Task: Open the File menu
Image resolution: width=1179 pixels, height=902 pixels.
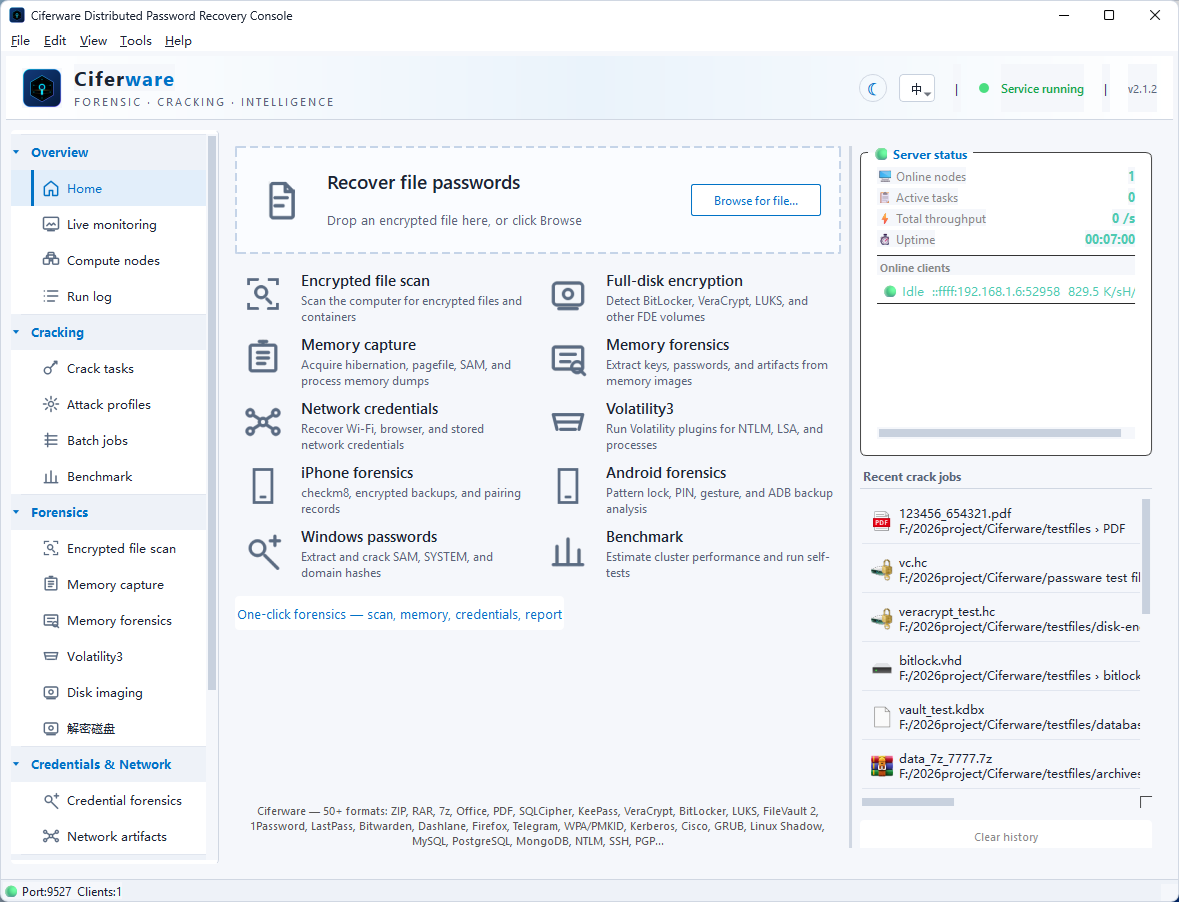Action: [x=20, y=41]
